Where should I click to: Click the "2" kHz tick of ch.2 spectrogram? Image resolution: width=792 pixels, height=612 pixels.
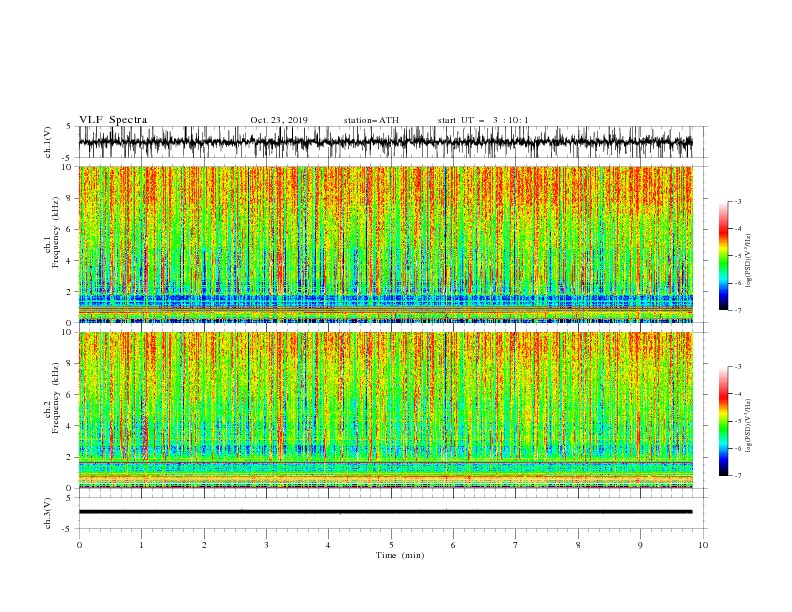[70, 457]
